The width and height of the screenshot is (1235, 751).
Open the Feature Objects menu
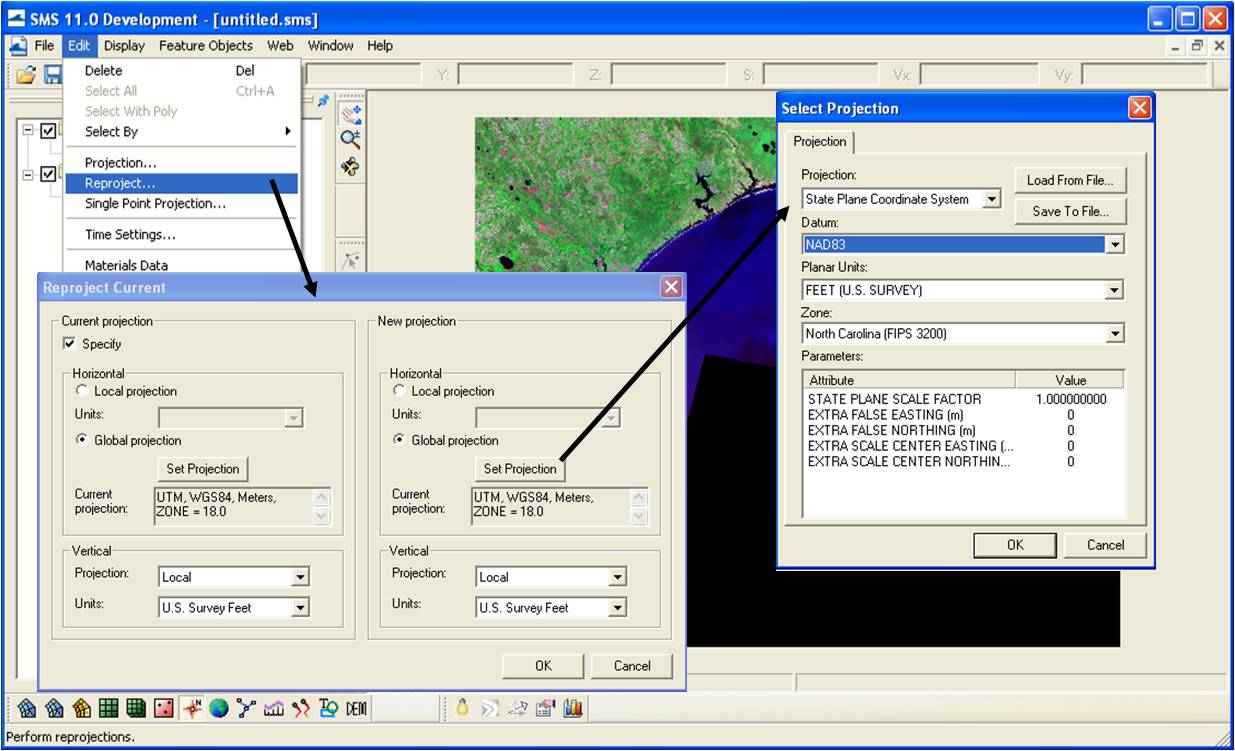[206, 46]
